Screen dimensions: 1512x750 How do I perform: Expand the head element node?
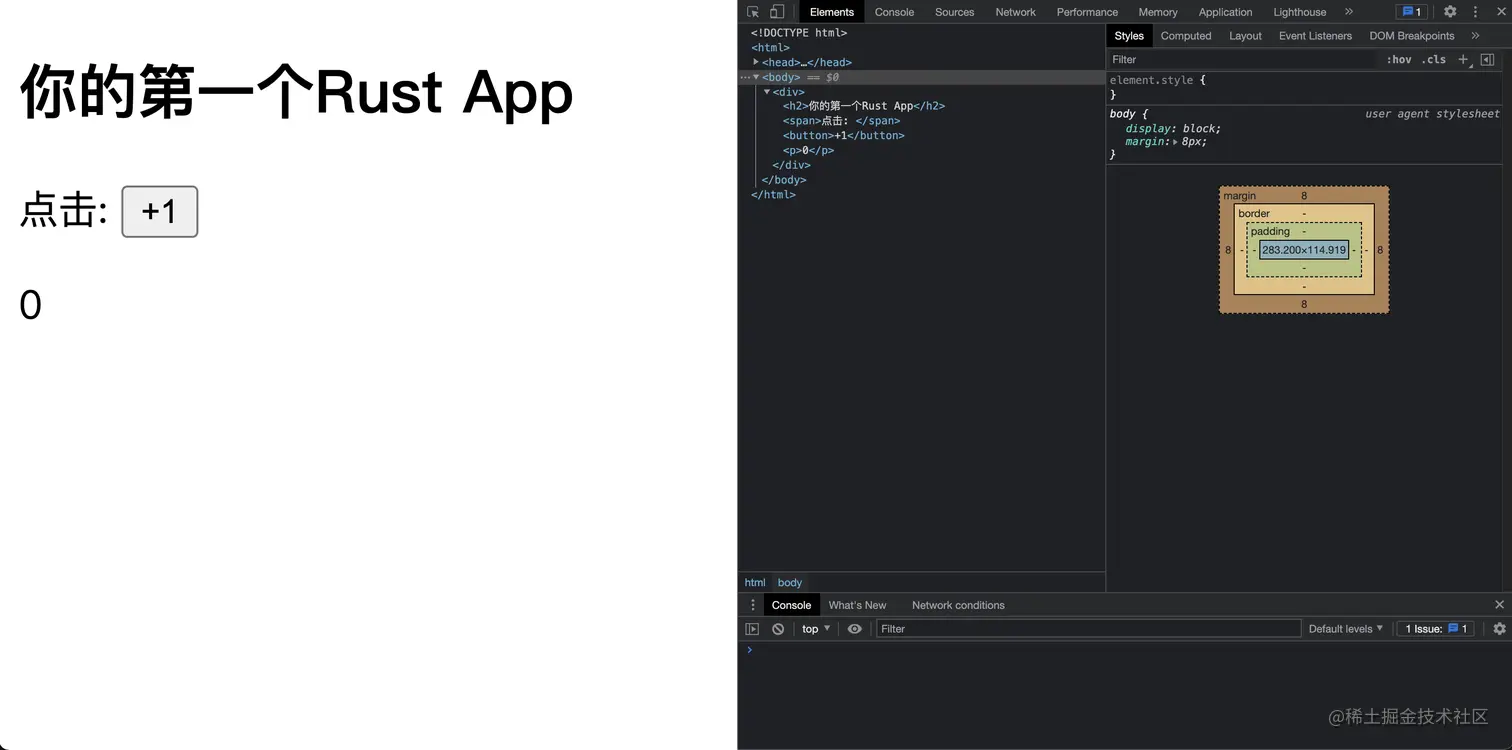coord(756,62)
